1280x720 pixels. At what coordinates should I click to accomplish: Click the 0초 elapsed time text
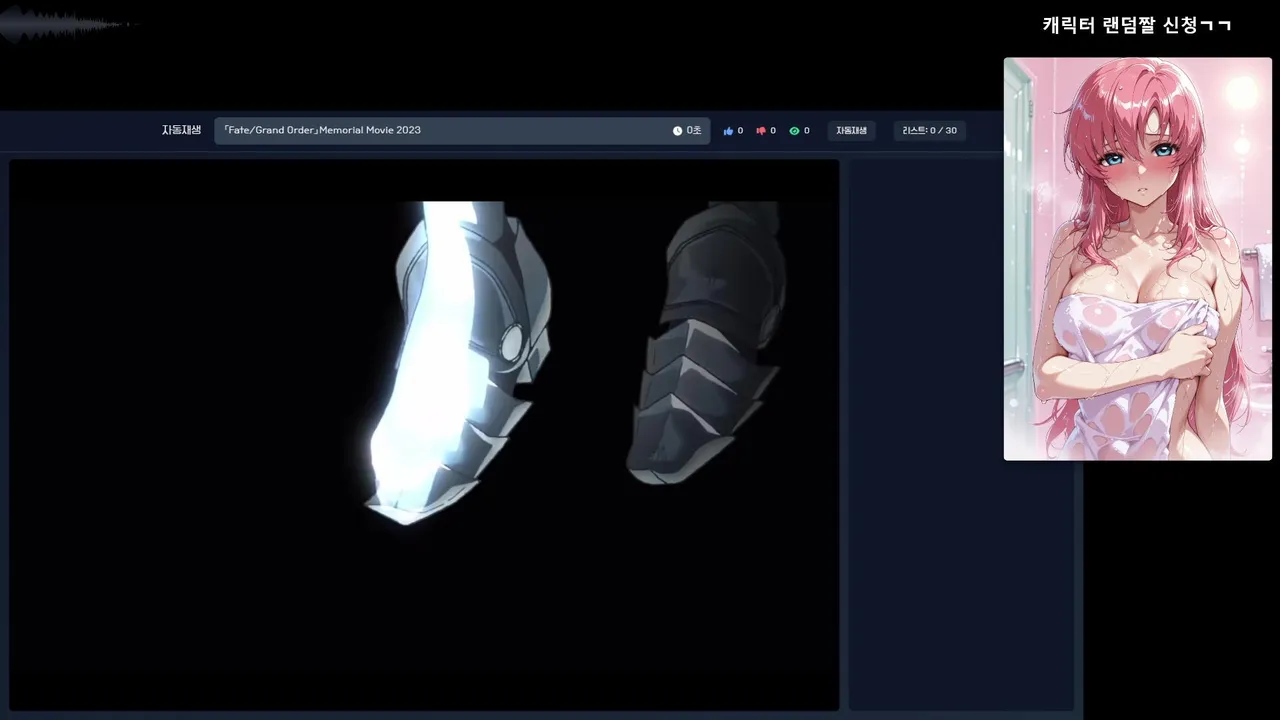[x=693, y=131]
